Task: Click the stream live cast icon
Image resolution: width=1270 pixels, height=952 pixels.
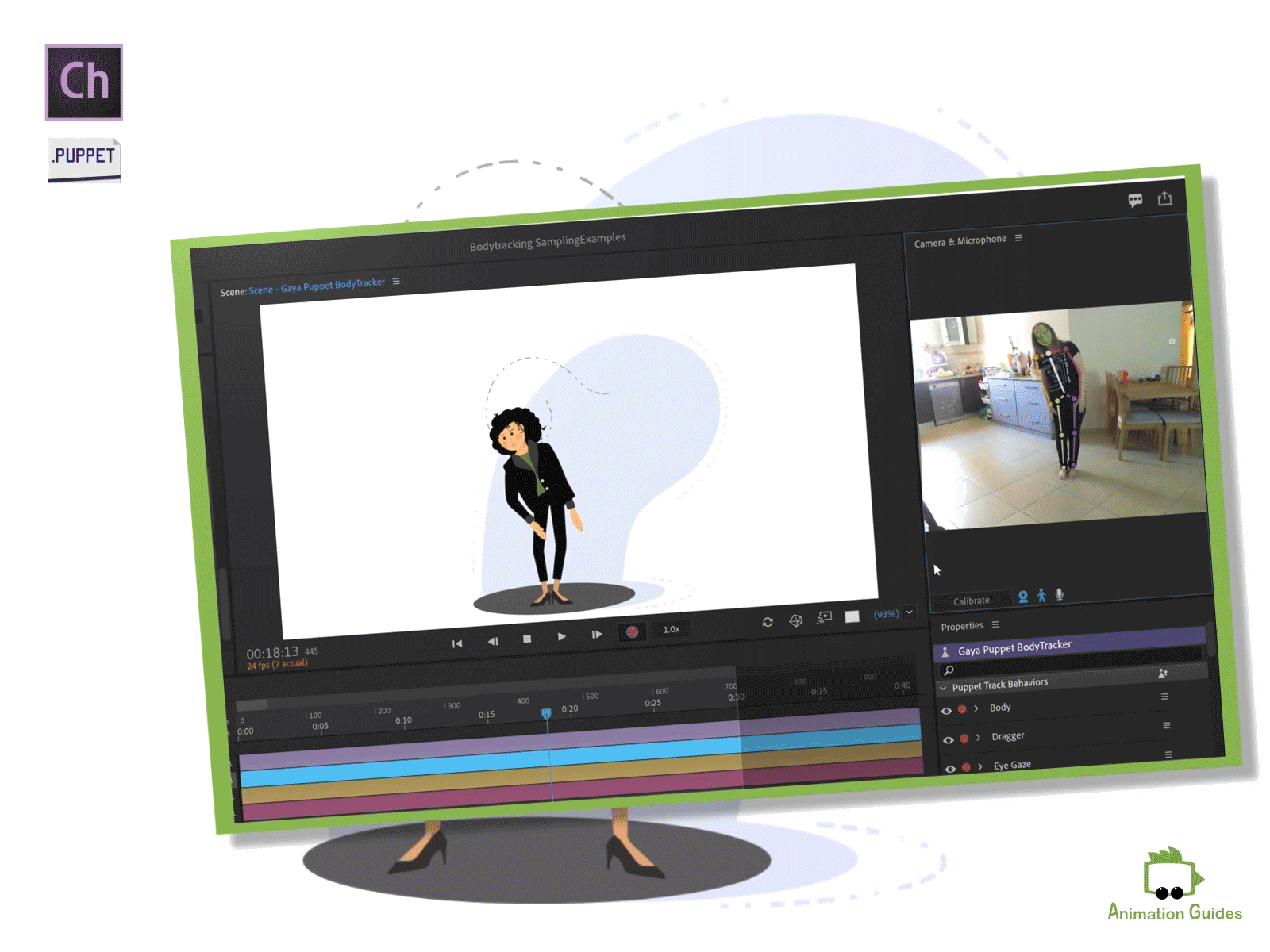Action: coord(825,618)
